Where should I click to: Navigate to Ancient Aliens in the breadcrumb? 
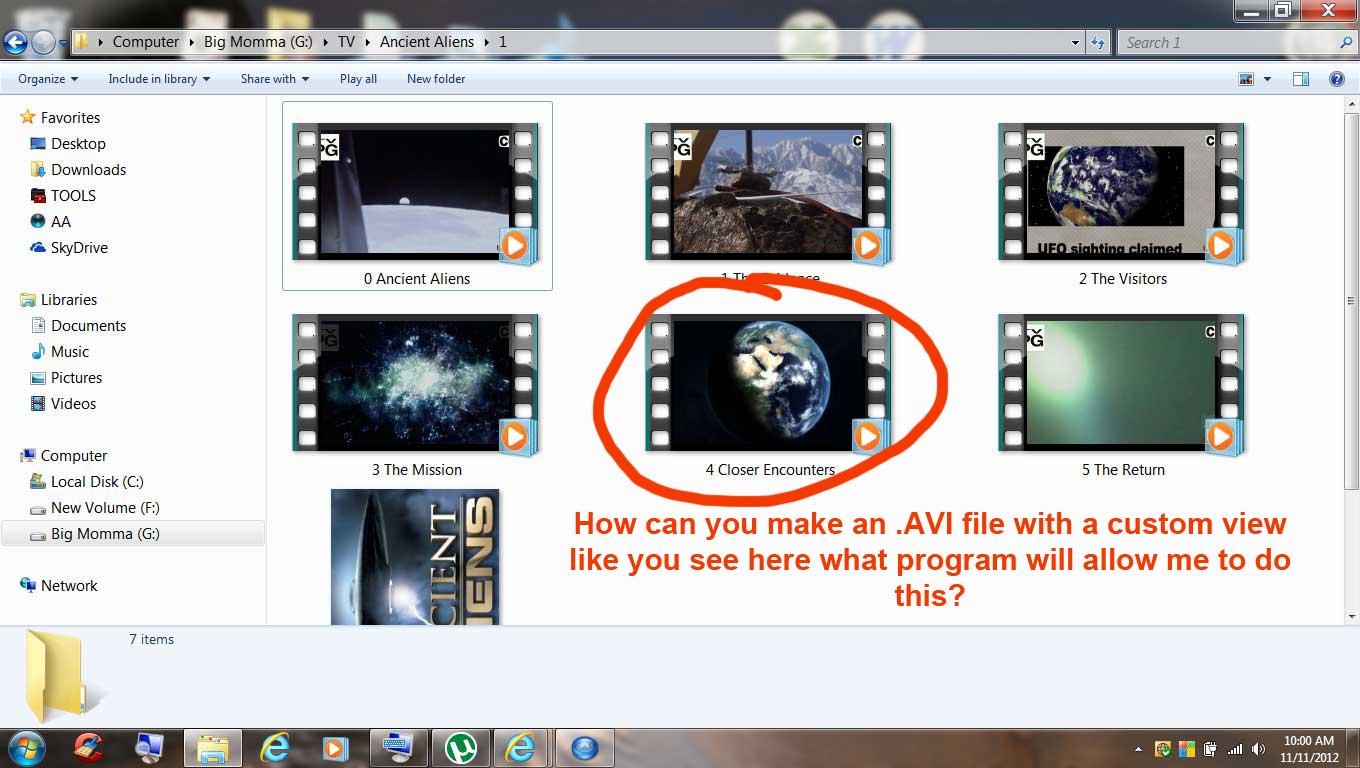click(427, 42)
